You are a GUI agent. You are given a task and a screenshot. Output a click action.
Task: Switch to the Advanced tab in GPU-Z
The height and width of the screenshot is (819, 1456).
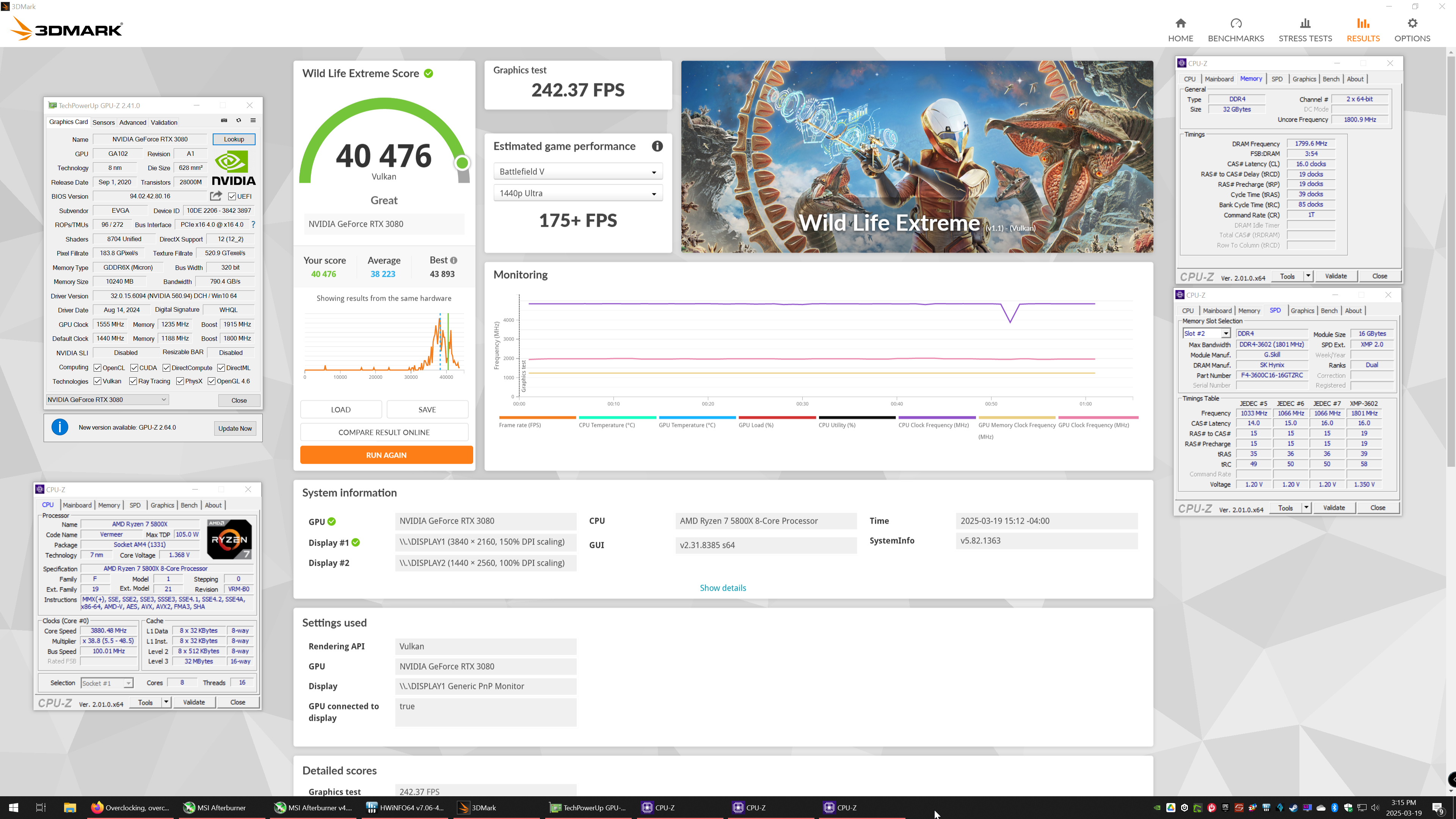(133, 122)
